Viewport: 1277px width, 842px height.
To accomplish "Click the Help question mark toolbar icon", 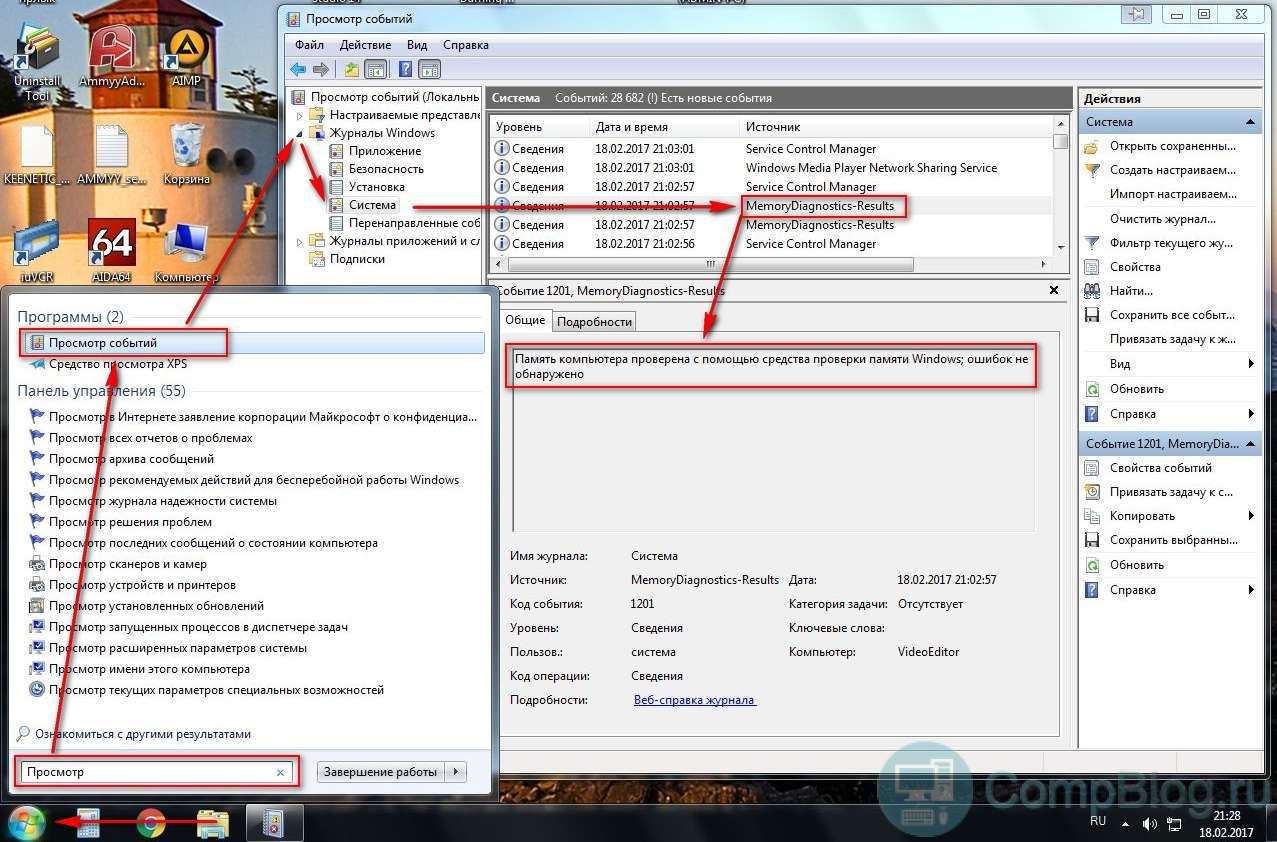I will (405, 69).
